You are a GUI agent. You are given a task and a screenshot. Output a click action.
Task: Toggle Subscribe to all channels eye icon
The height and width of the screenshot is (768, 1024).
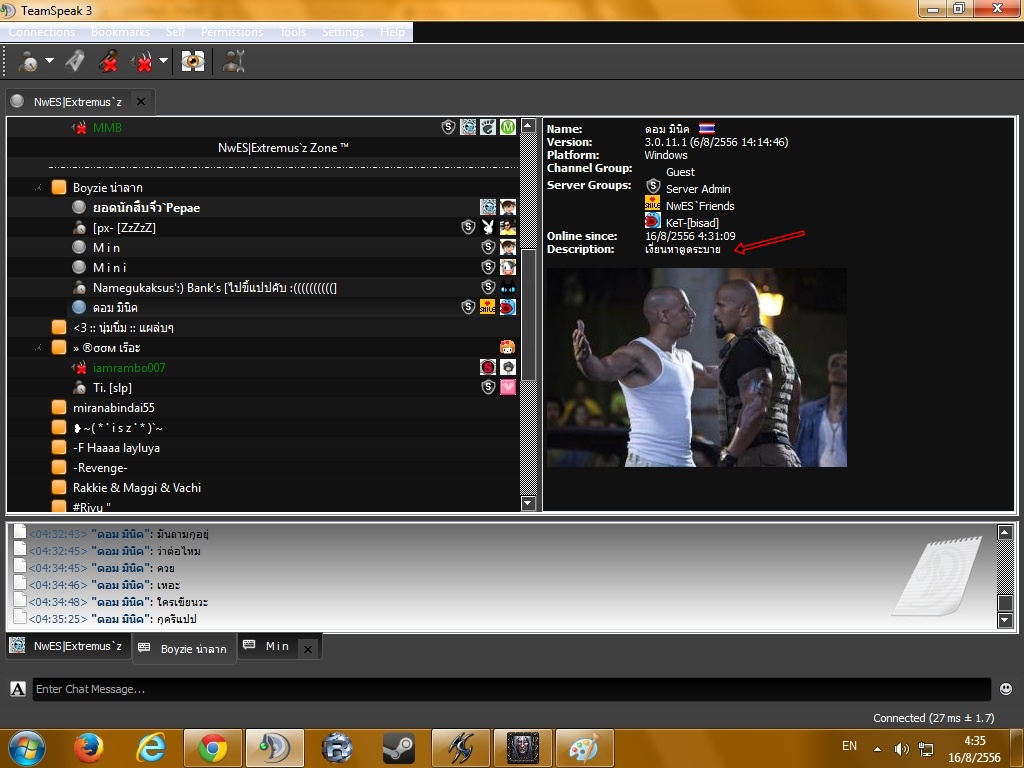click(x=193, y=61)
